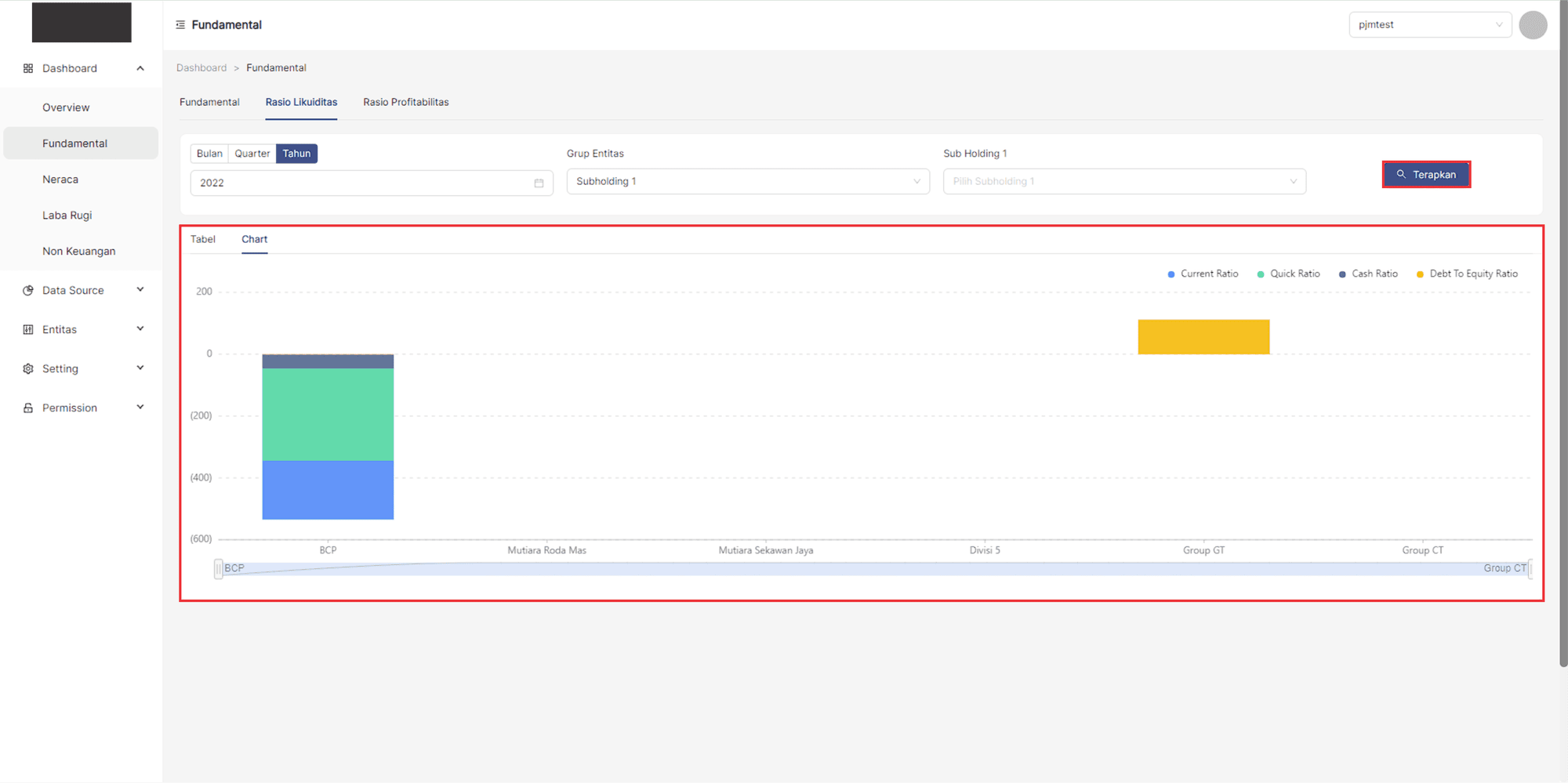Click the Terapkan button

coord(1425,174)
